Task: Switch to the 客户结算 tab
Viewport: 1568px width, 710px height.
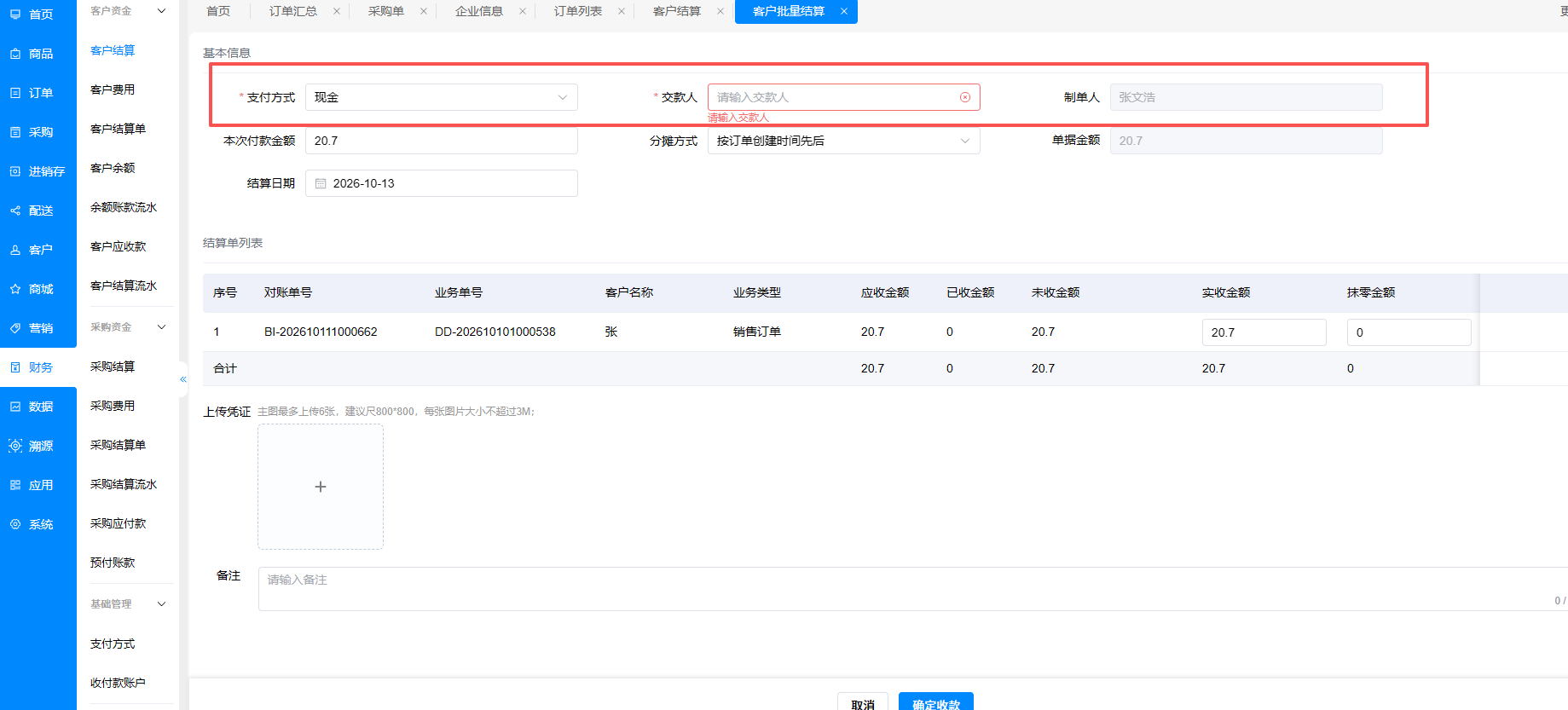Action: [677, 11]
